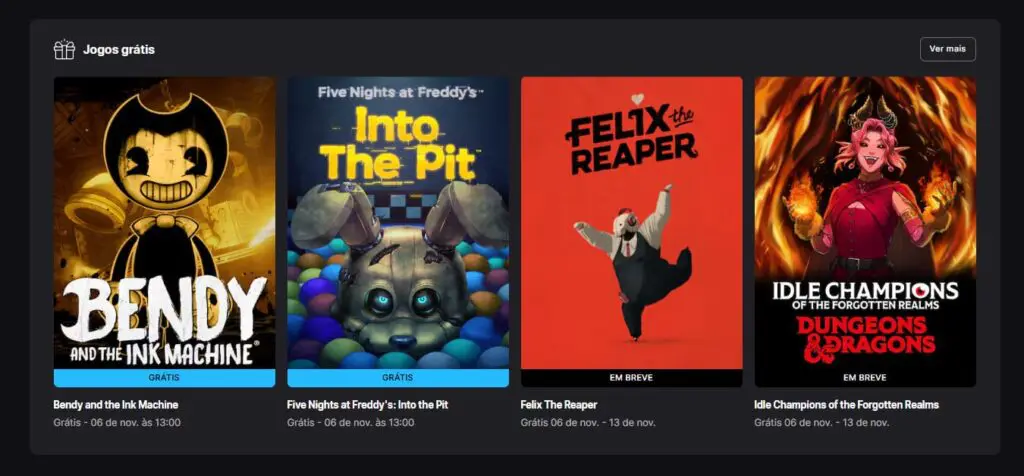The image size is (1024, 476).
Task: Follow the Felix The Reaper title link
Action: (559, 405)
